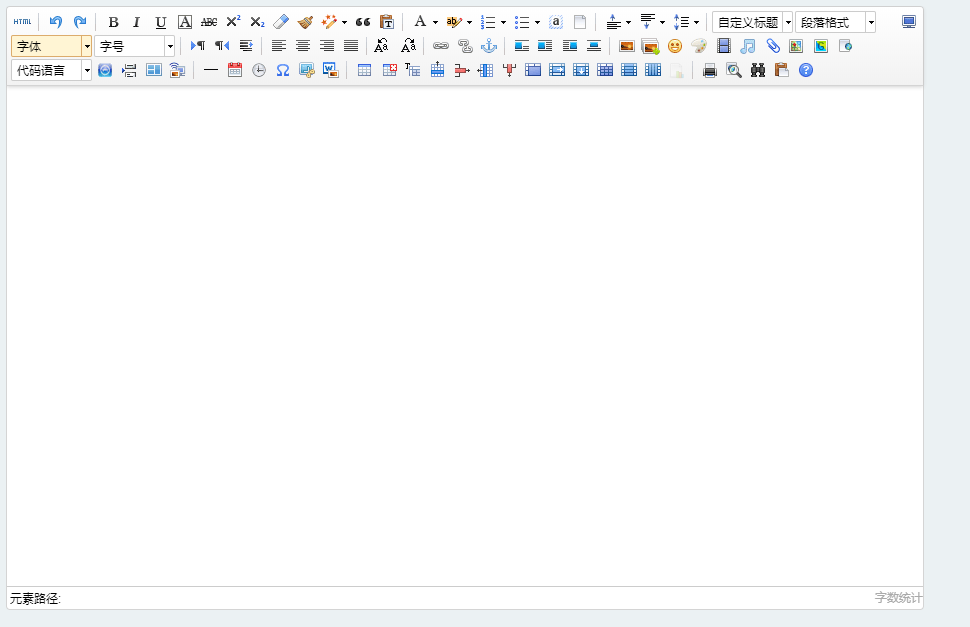The height and width of the screenshot is (627, 970).
Task: Insert current date calendar icon
Action: coord(235,70)
